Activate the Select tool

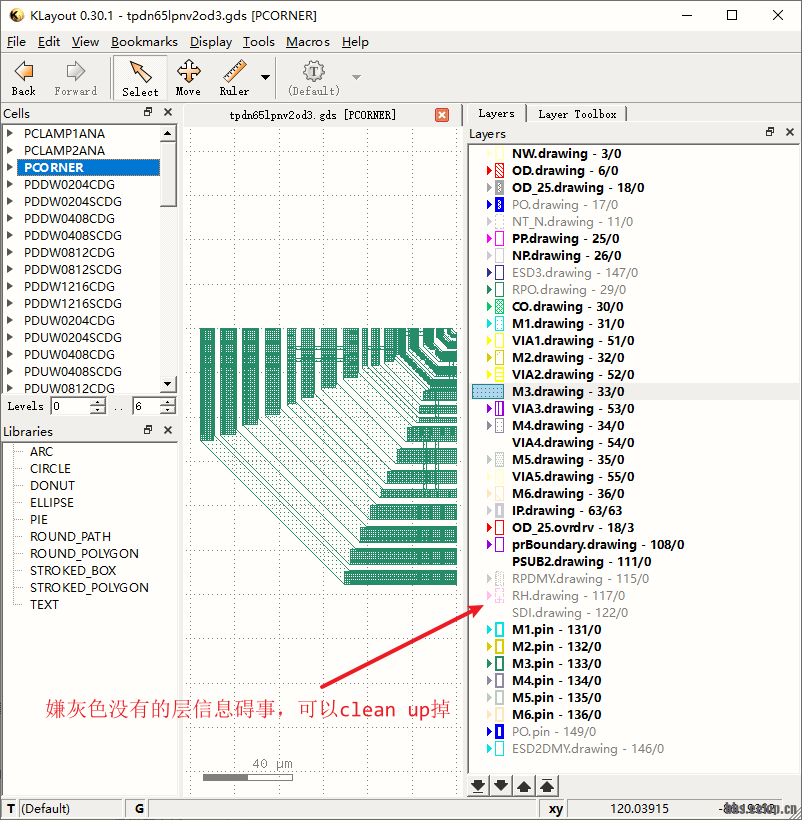[140, 77]
